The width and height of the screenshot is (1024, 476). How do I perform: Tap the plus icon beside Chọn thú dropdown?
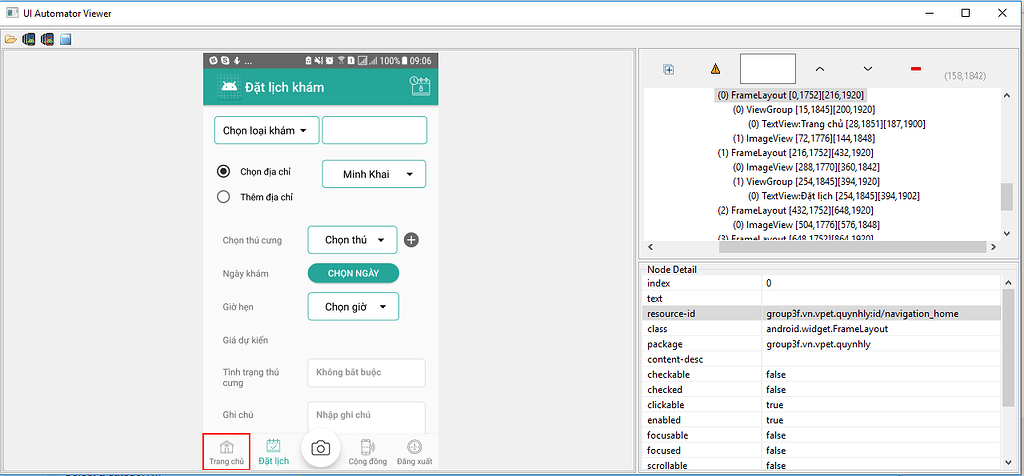point(411,240)
